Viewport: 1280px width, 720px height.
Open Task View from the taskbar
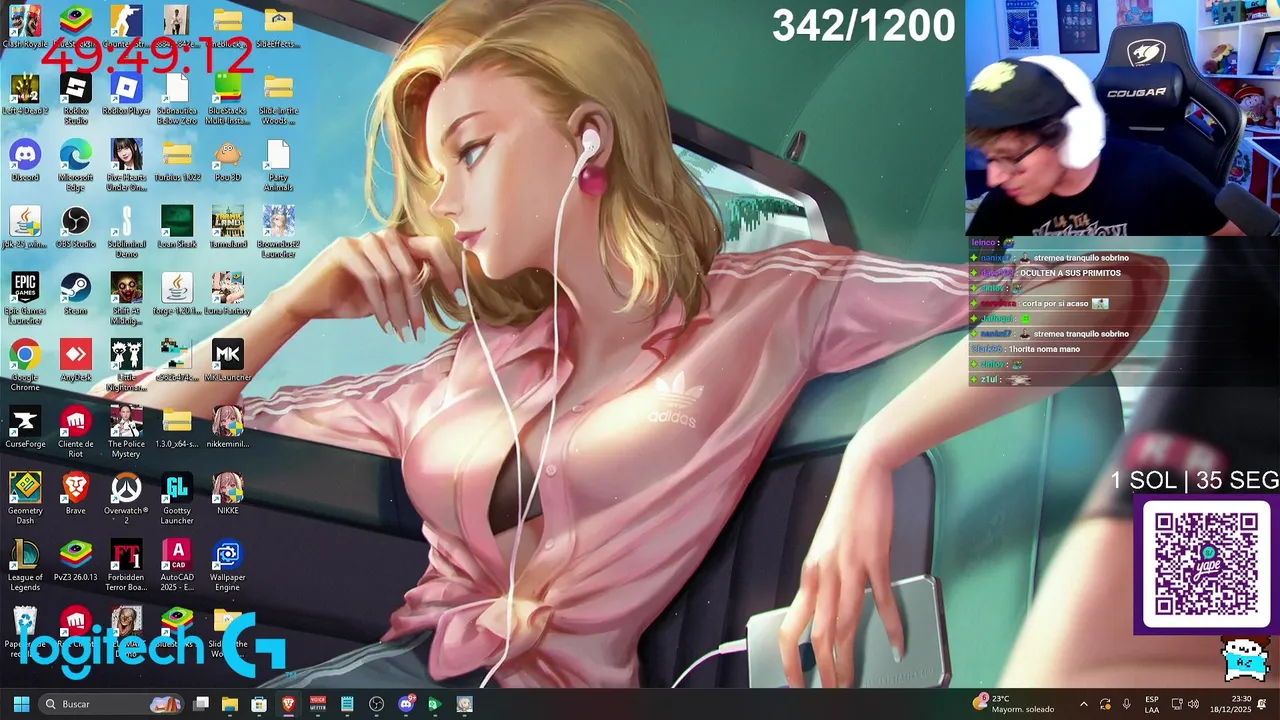pyautogui.click(x=201, y=704)
